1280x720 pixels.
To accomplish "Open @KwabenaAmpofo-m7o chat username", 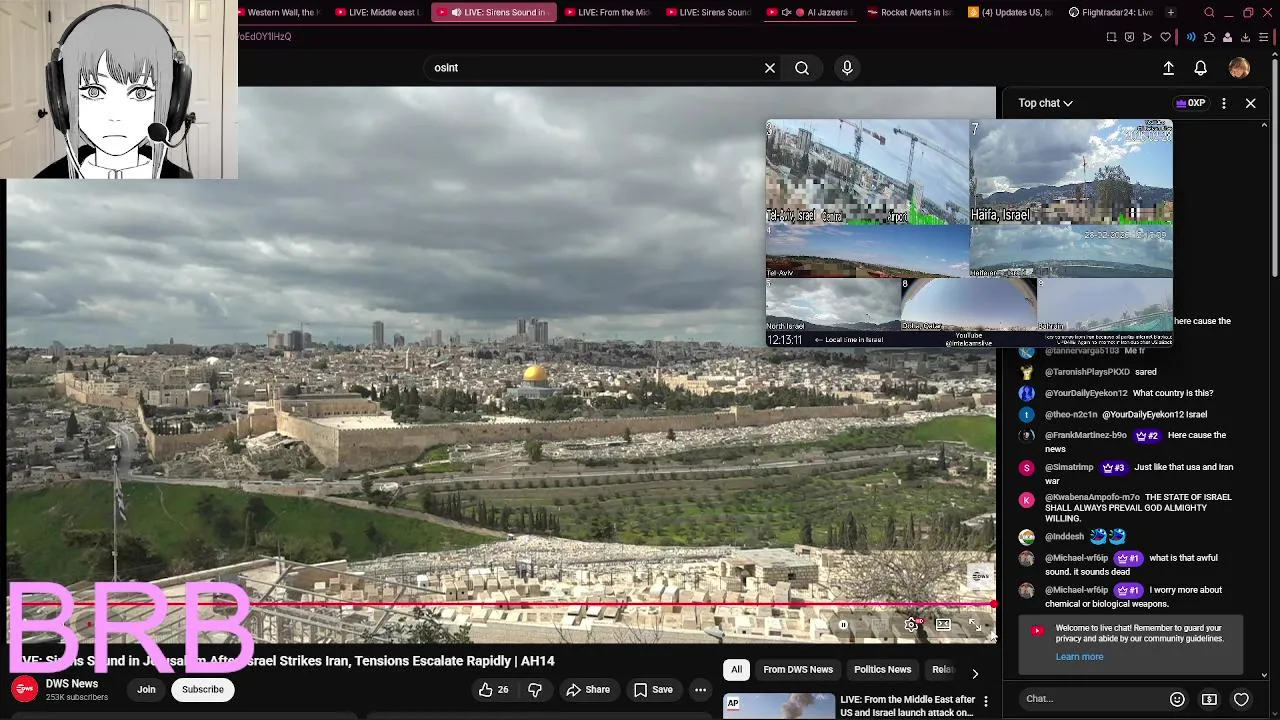I will pos(1092,497).
